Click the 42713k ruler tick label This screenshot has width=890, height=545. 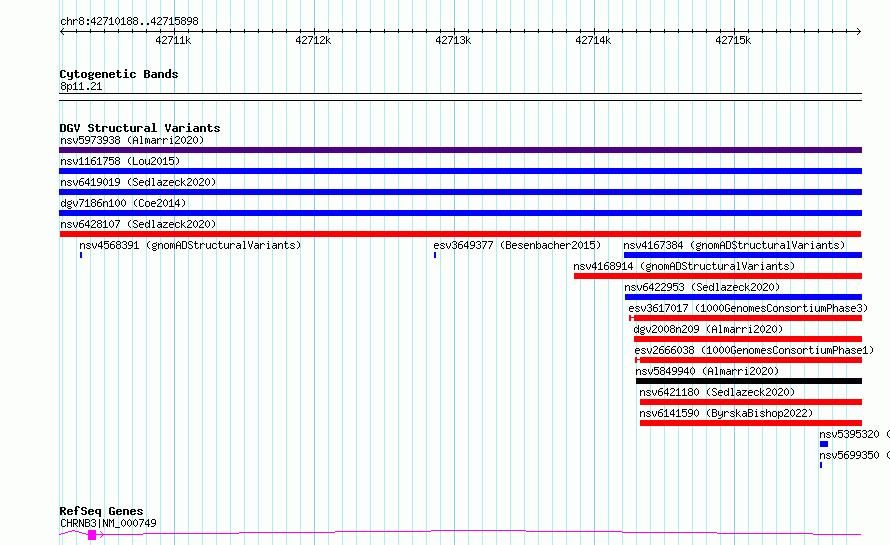tap(453, 40)
